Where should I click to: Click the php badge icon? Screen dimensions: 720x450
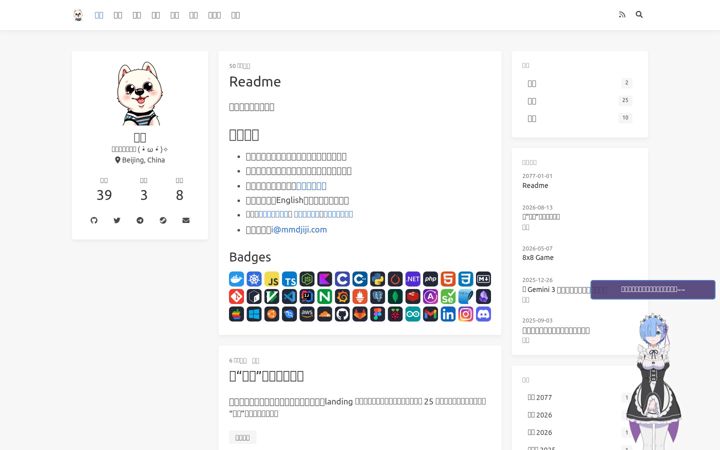430,279
